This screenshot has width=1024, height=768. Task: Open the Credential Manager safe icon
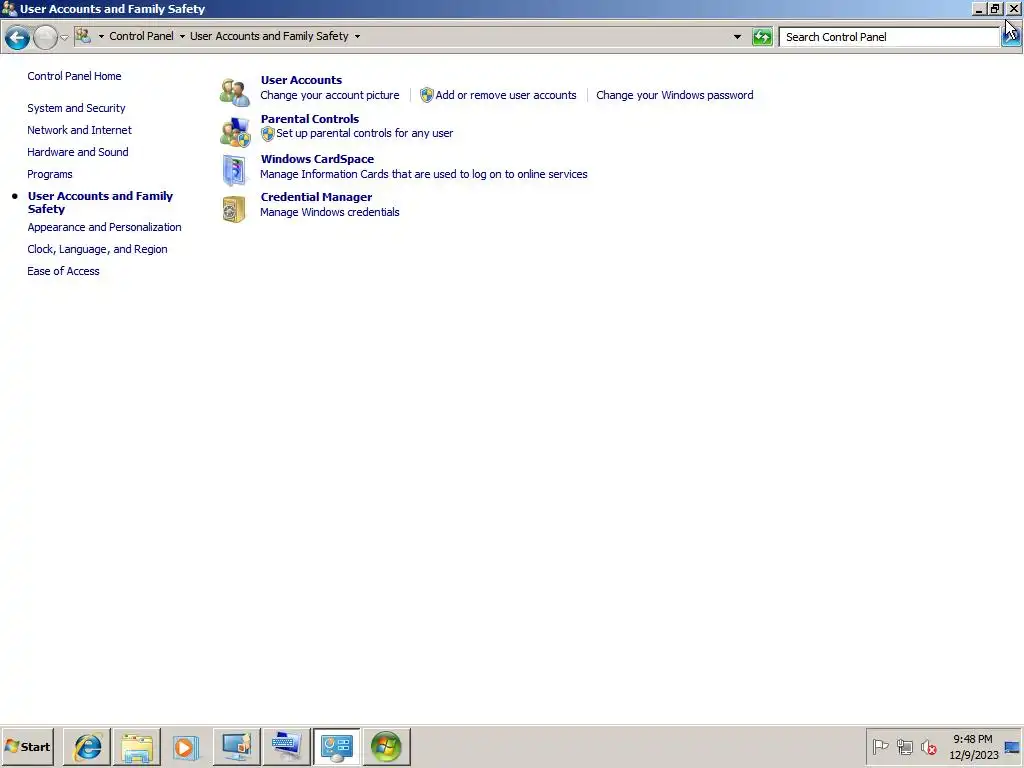234,209
